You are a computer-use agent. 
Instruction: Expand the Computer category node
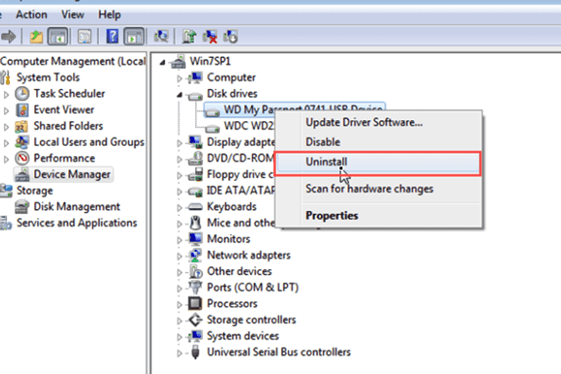(x=180, y=78)
